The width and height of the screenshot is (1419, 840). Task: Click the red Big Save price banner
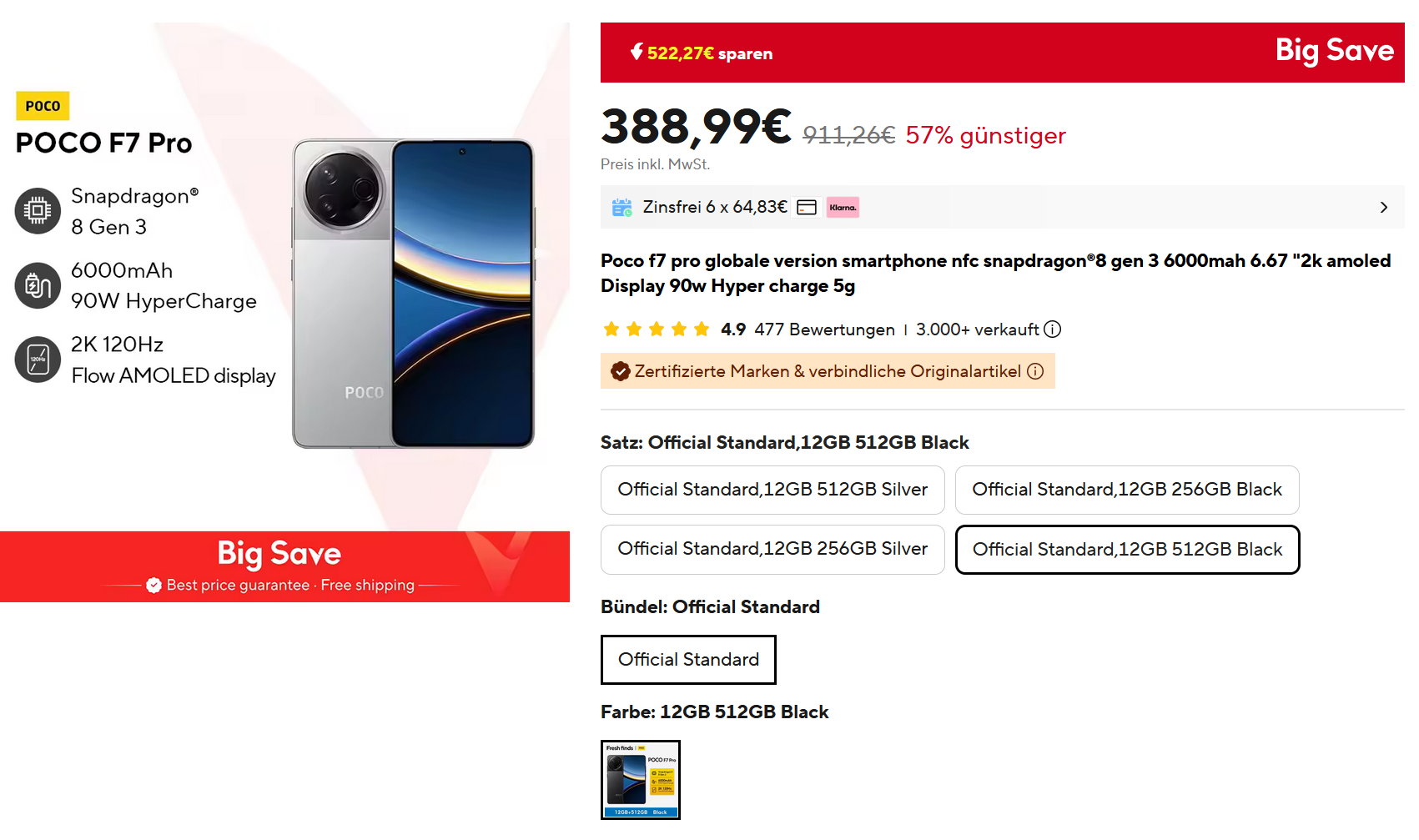pyautogui.click(x=1001, y=53)
